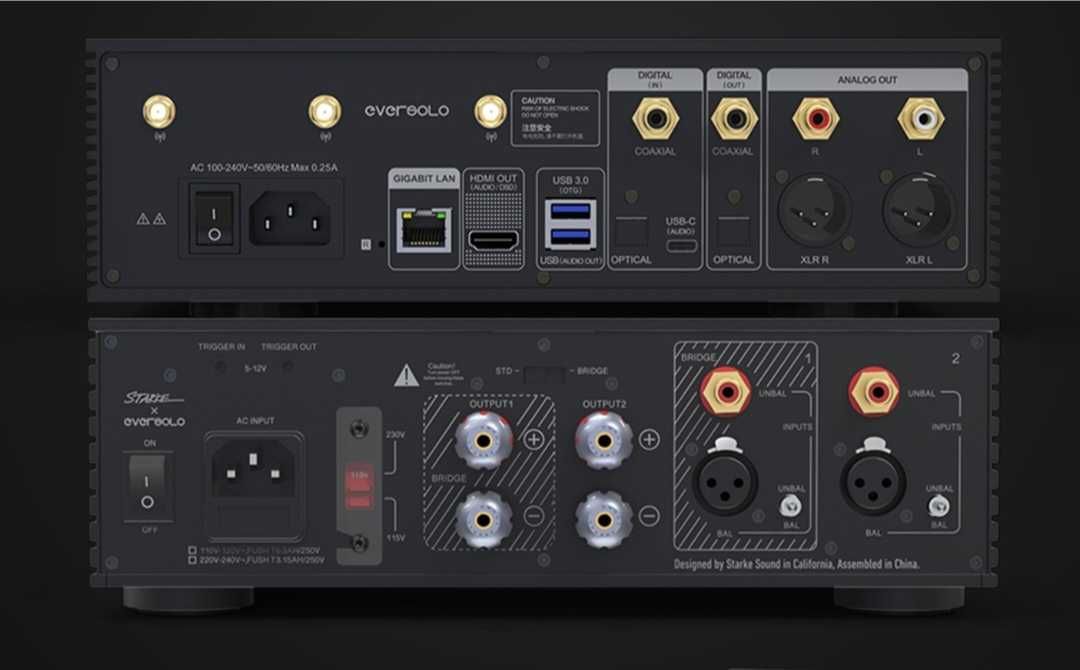Image resolution: width=1080 pixels, height=670 pixels.
Task: Click the 'OUTPUT1' label
Action: tap(490, 404)
